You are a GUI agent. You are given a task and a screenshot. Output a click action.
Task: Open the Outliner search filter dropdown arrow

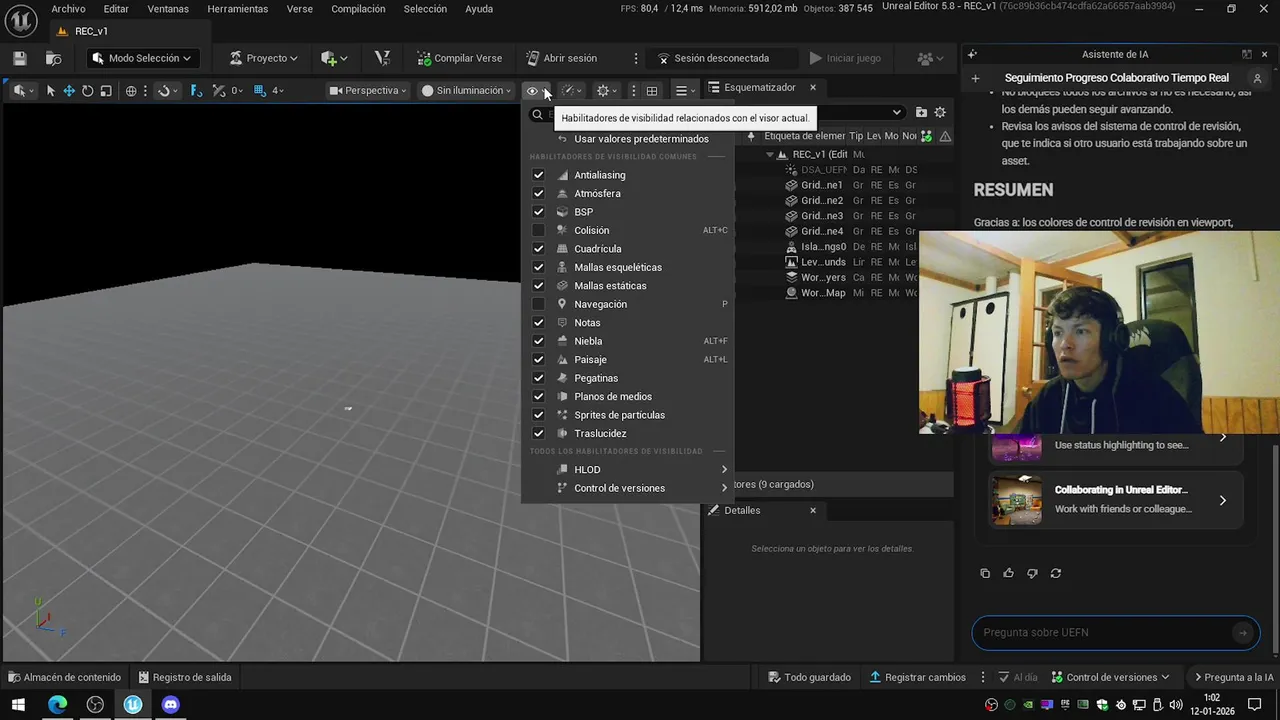pos(897,113)
